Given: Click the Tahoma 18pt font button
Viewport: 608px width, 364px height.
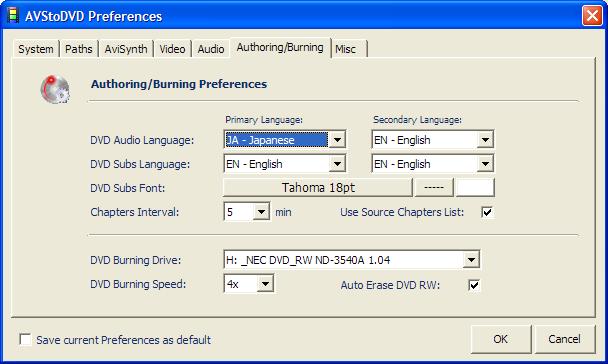Looking at the screenshot, I should 318,188.
